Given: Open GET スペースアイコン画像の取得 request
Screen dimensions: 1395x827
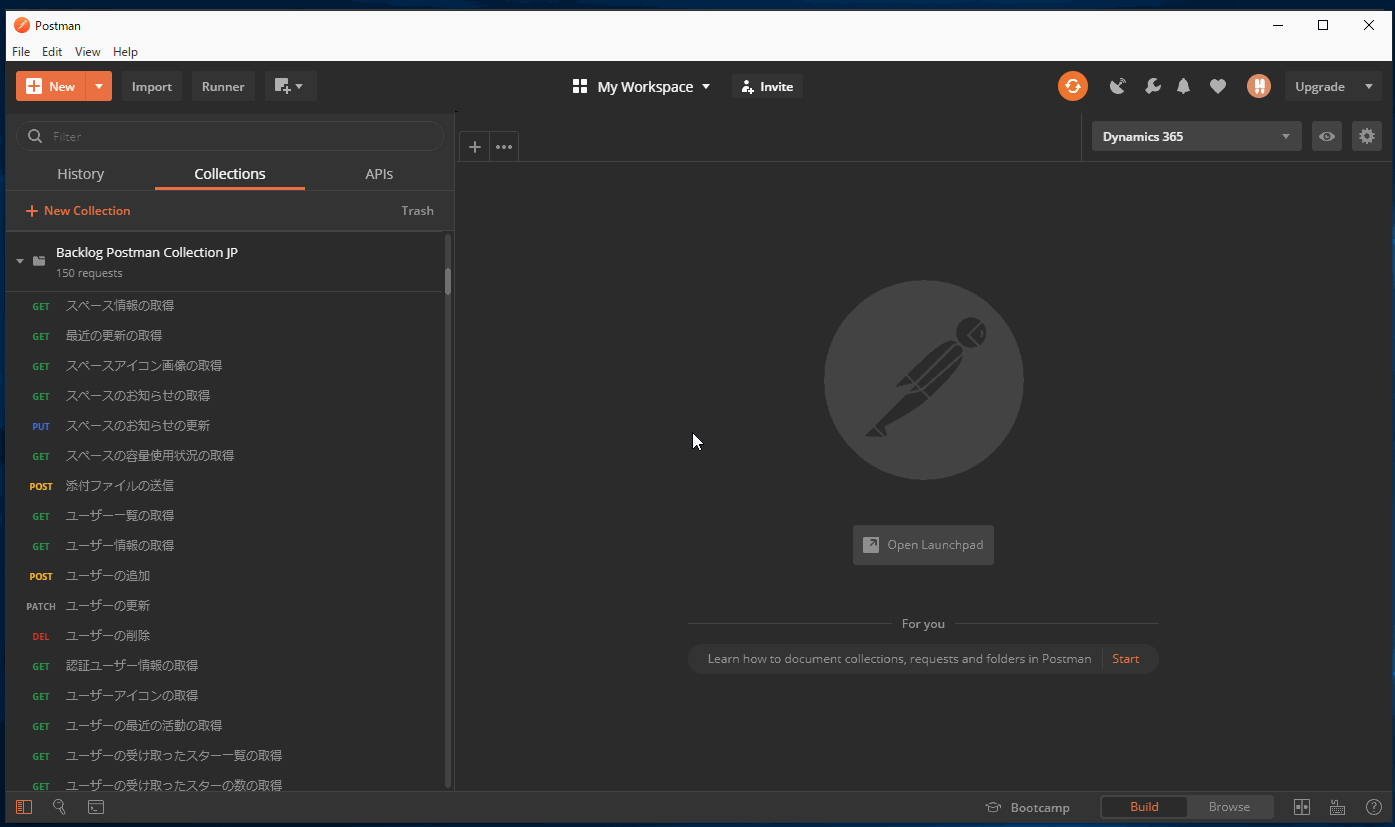Looking at the screenshot, I should [225, 366].
